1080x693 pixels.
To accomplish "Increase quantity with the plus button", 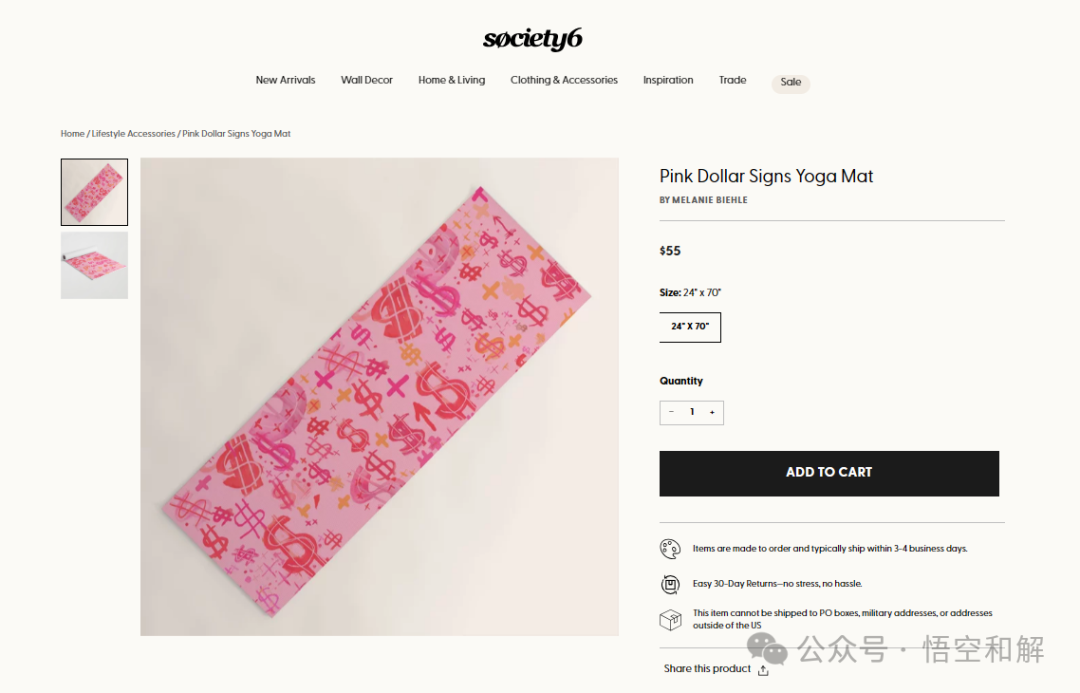I will click(x=712, y=412).
